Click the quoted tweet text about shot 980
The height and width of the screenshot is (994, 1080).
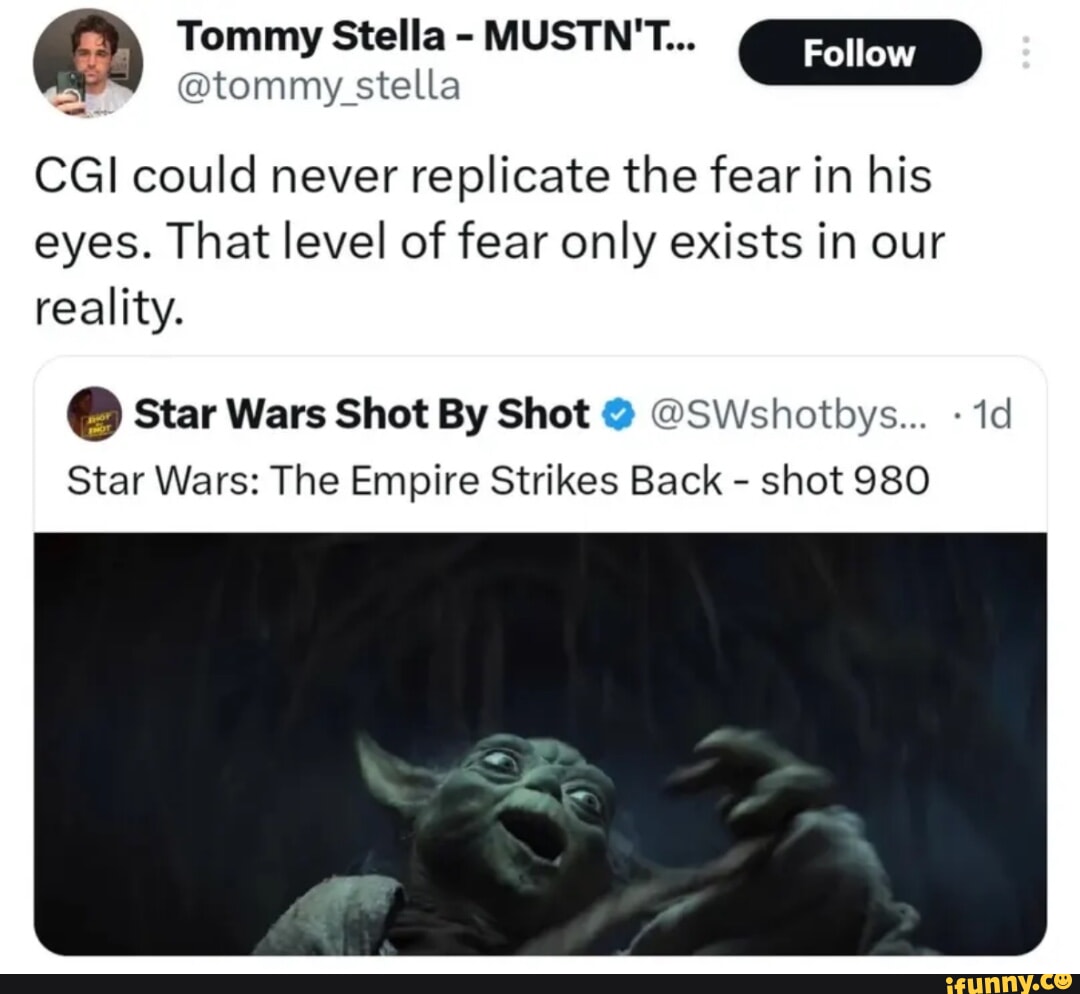tap(498, 480)
